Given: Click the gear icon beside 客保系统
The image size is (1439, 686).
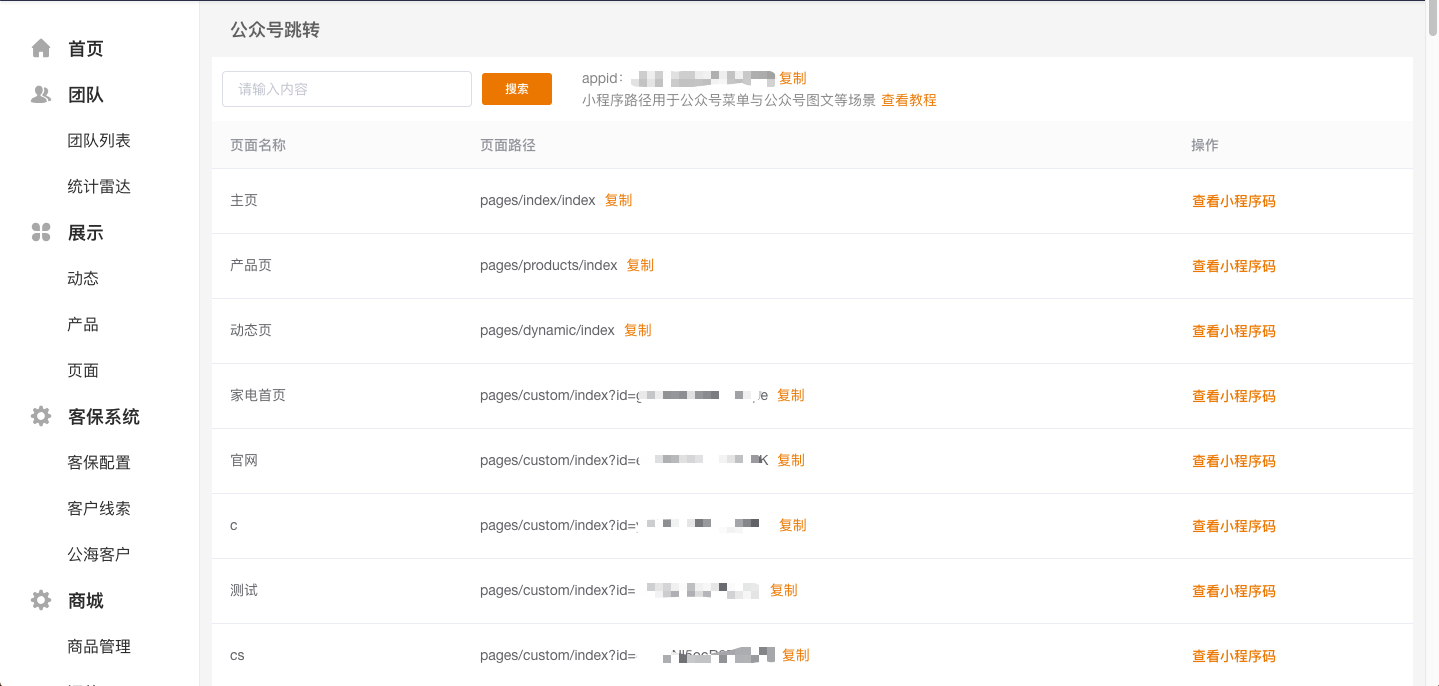Looking at the screenshot, I should (41, 416).
